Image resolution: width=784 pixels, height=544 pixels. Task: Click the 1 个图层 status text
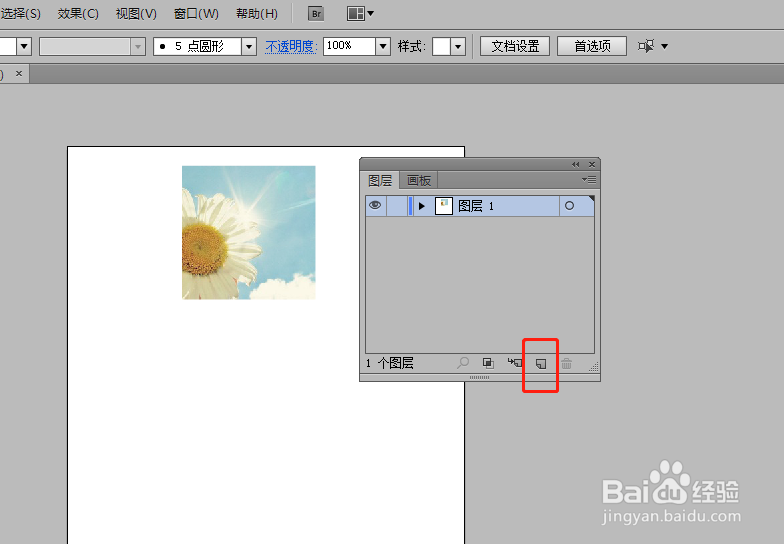point(390,363)
